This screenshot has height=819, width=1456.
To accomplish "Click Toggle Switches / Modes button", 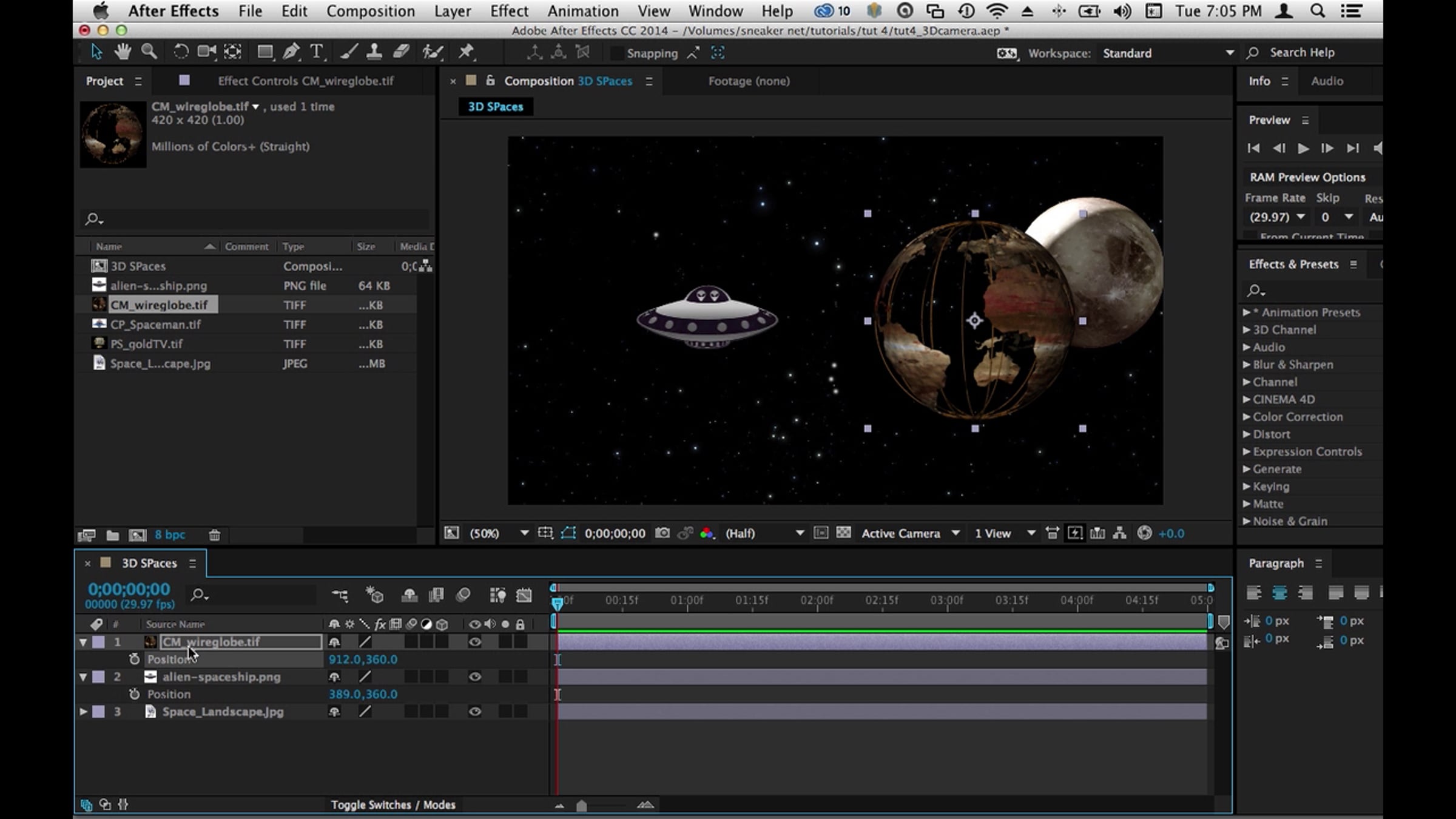I will point(393,805).
